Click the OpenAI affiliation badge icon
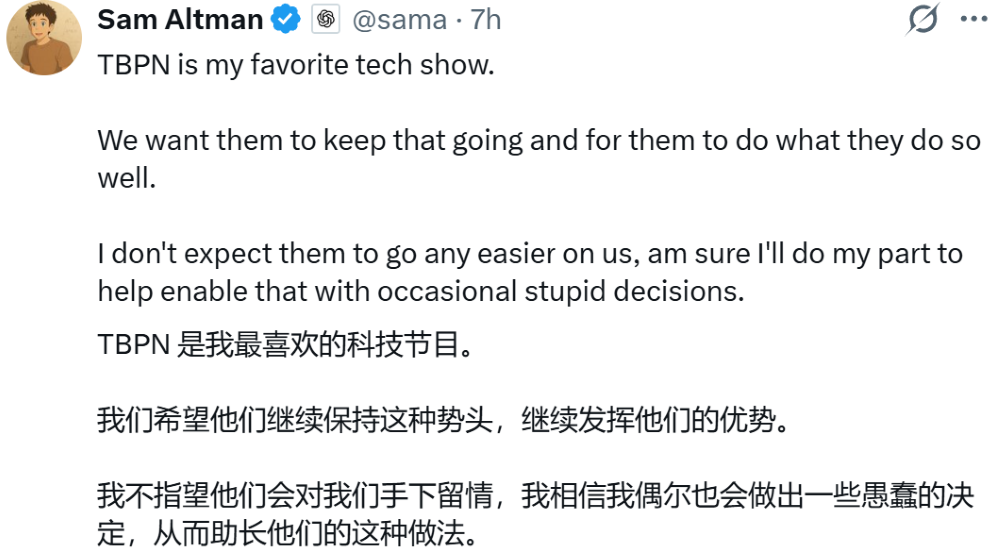Viewport: 1000px width, 555px height. tap(326, 19)
